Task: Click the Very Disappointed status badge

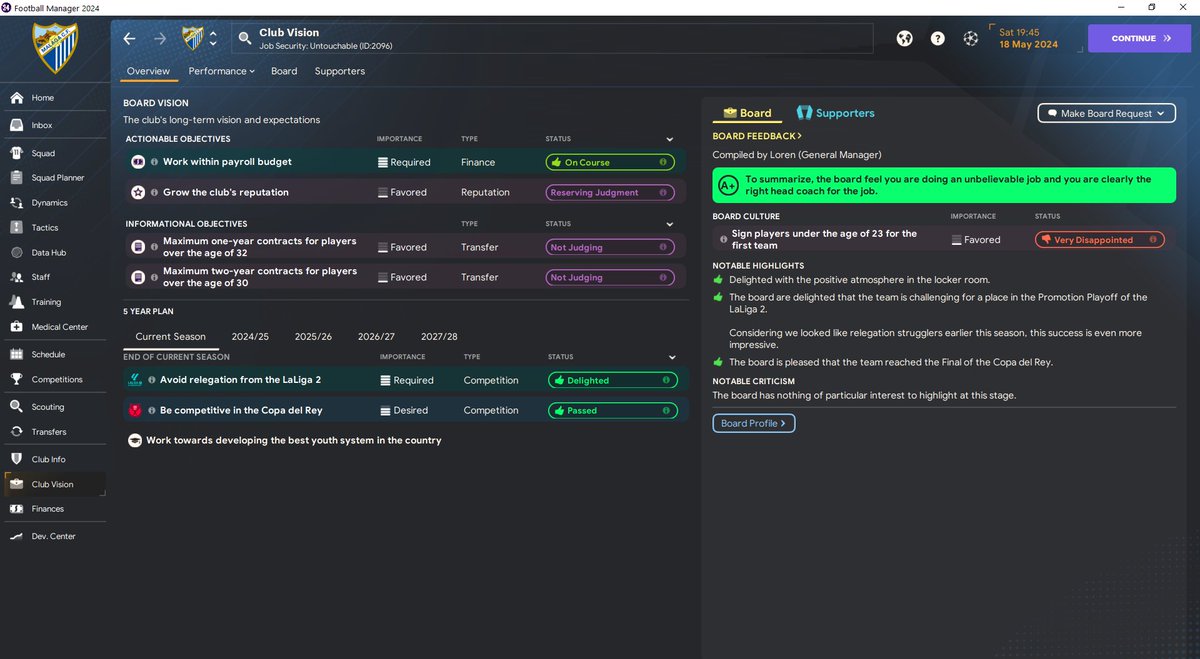Action: click(1099, 240)
